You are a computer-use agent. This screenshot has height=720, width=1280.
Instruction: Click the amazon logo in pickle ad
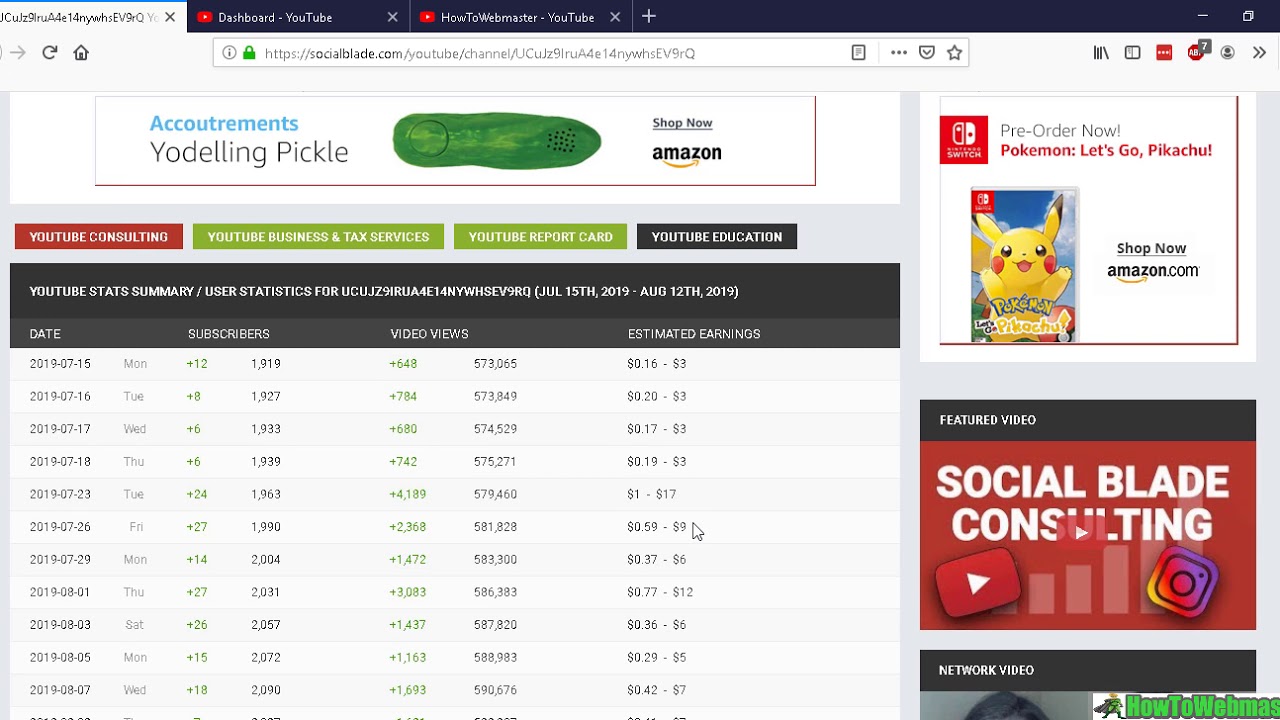(x=686, y=155)
